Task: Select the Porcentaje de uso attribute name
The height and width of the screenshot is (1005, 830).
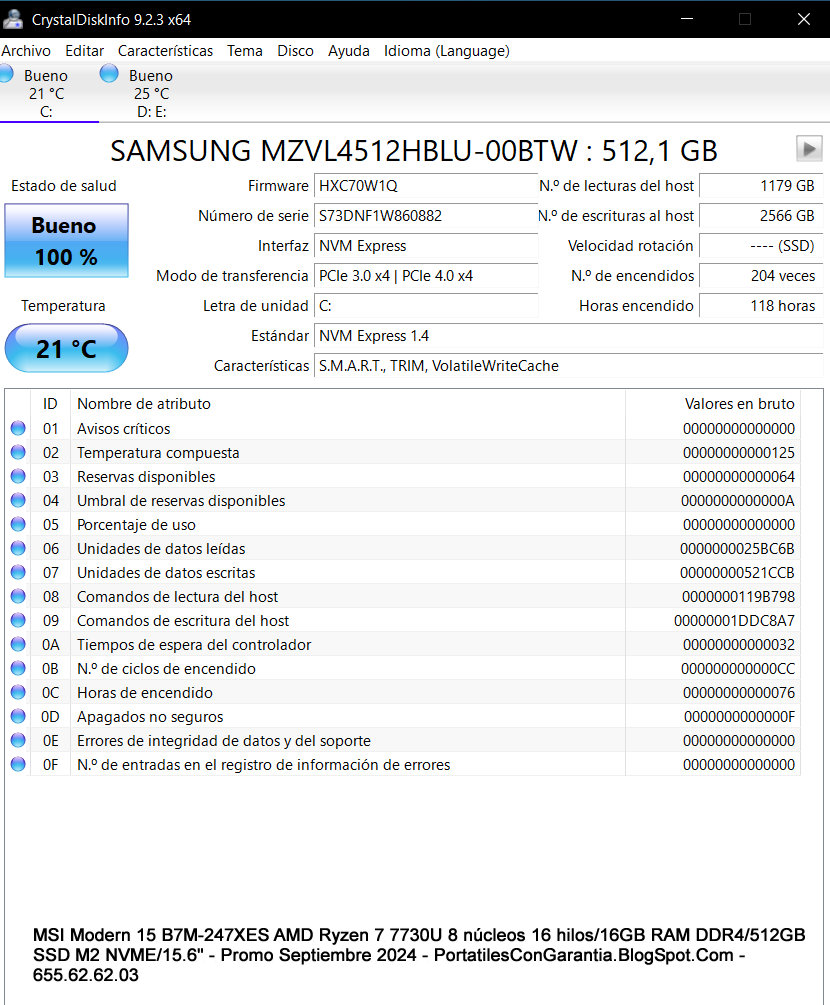Action: pos(137,525)
